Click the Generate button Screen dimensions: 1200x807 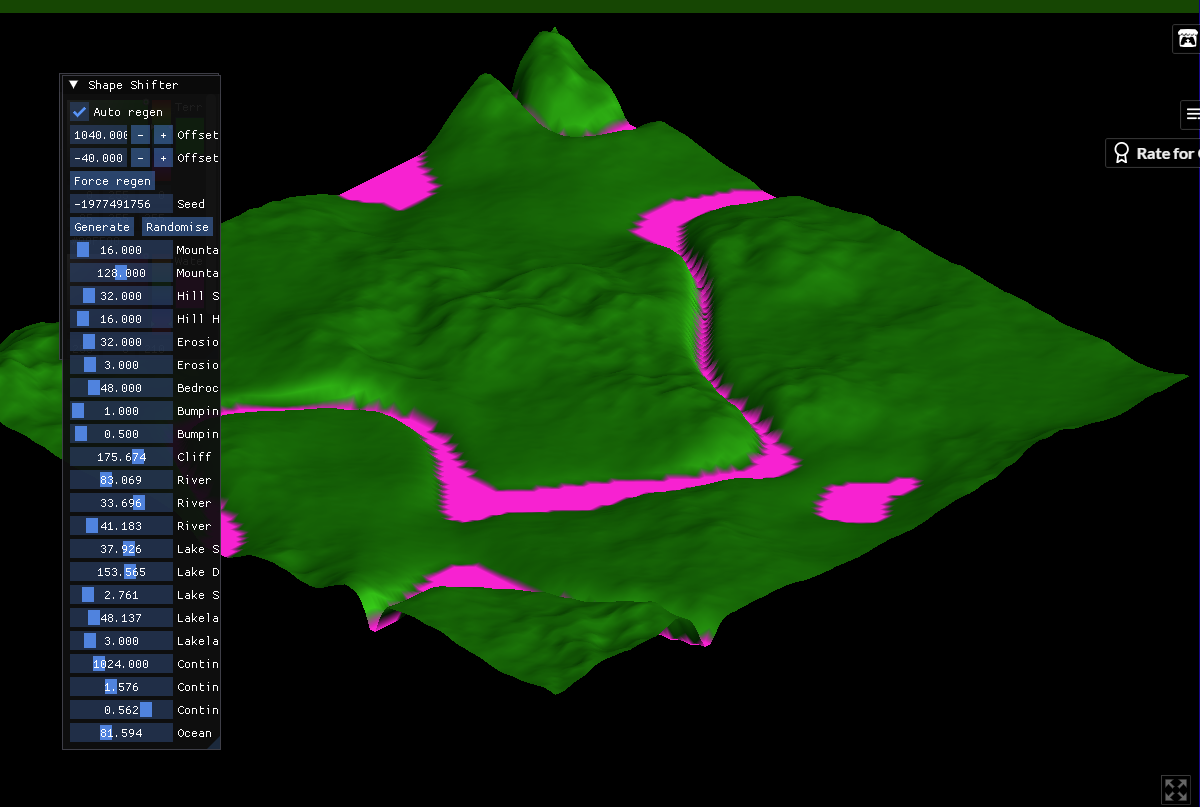102,227
